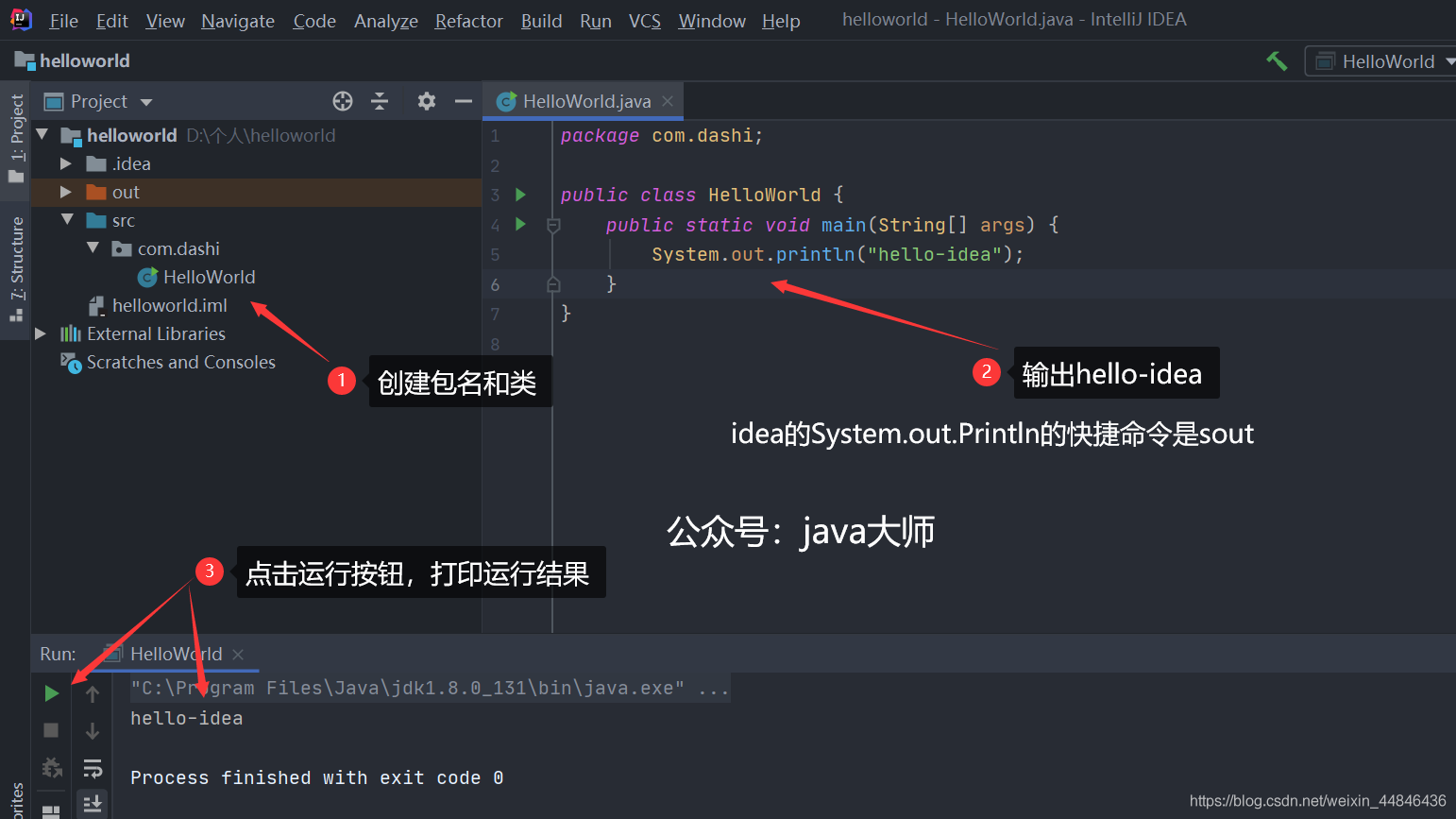This screenshot has height=819, width=1456.
Task: Toggle the 1: Project tool window sidebar button
Action: 15,139
